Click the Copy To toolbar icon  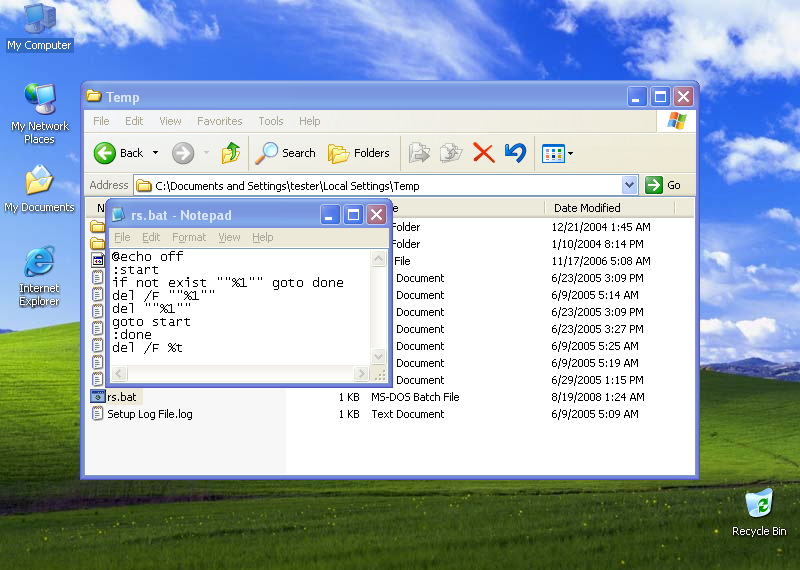click(451, 153)
